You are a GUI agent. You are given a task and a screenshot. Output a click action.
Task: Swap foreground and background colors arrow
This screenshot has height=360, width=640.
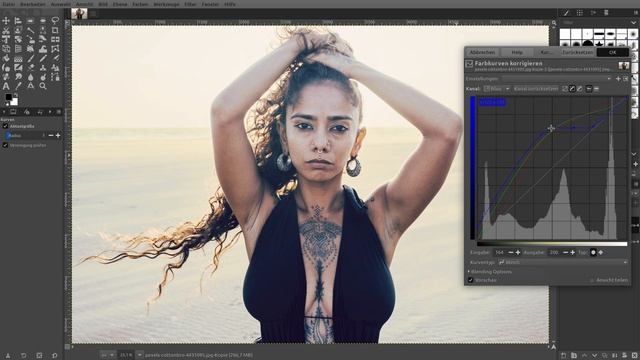point(16,95)
